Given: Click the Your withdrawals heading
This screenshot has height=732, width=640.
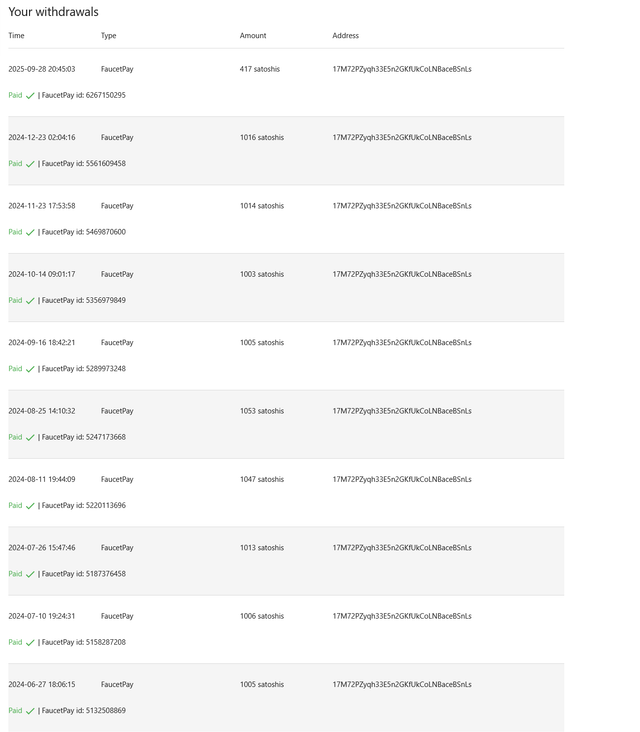Looking at the screenshot, I should pyautogui.click(x=53, y=12).
